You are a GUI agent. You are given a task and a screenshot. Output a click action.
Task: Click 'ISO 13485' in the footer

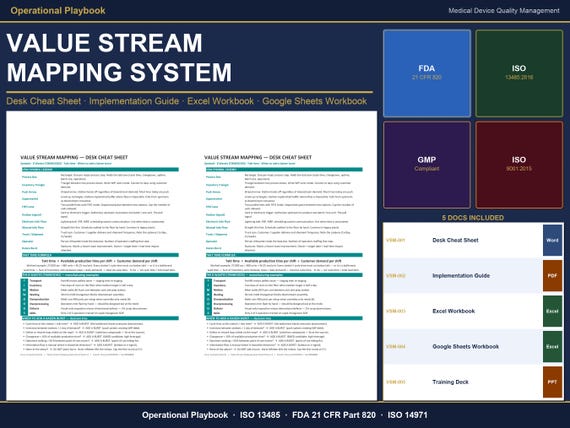260,415
